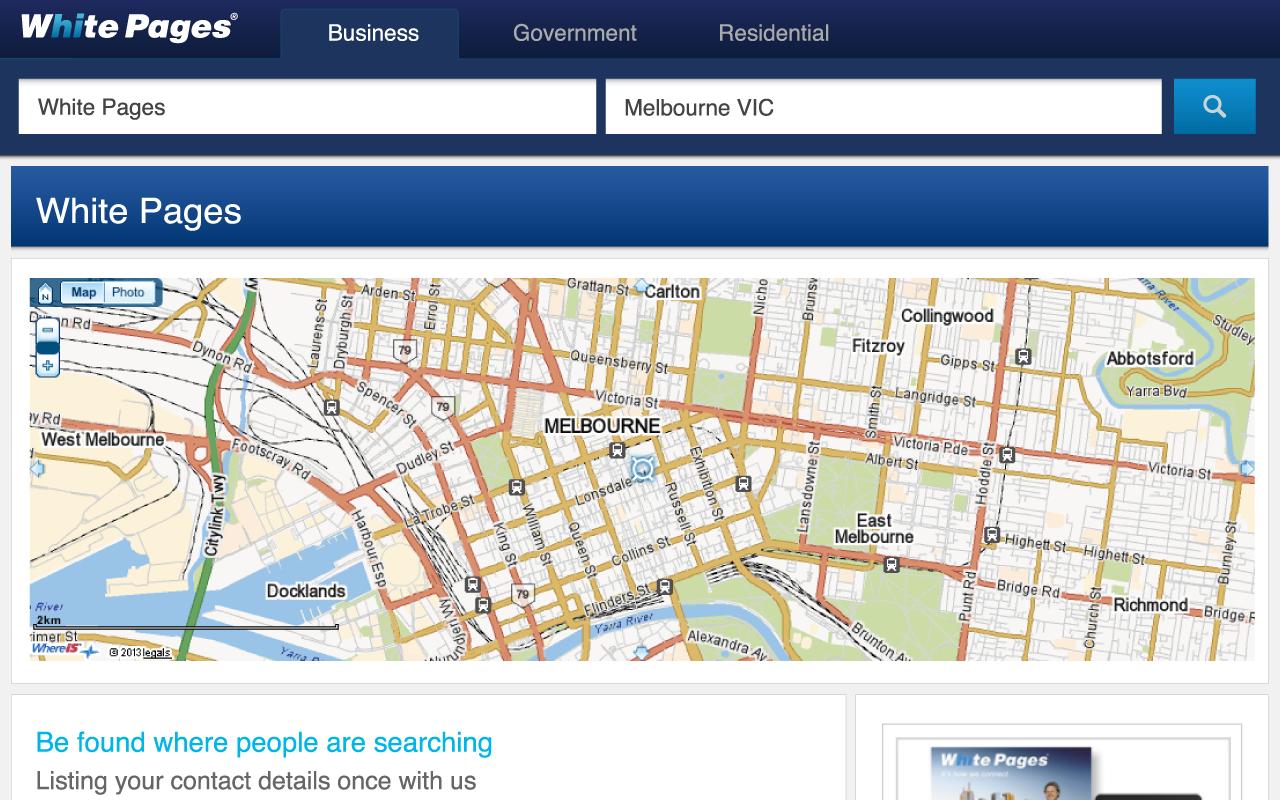
Task: Click the Langridge St label
Action: (935, 398)
